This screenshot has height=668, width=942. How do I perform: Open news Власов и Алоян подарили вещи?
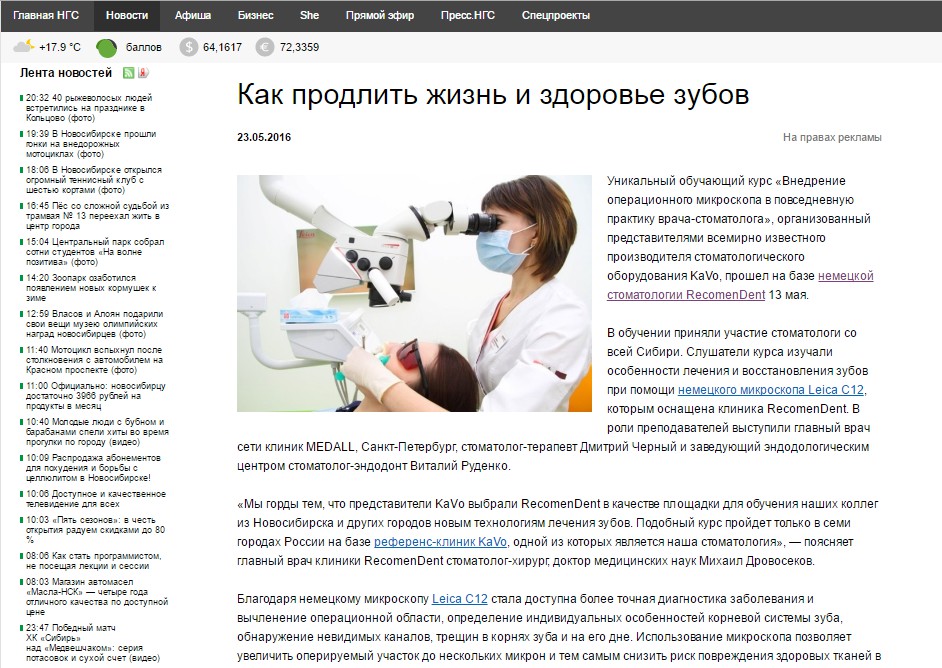tap(94, 324)
